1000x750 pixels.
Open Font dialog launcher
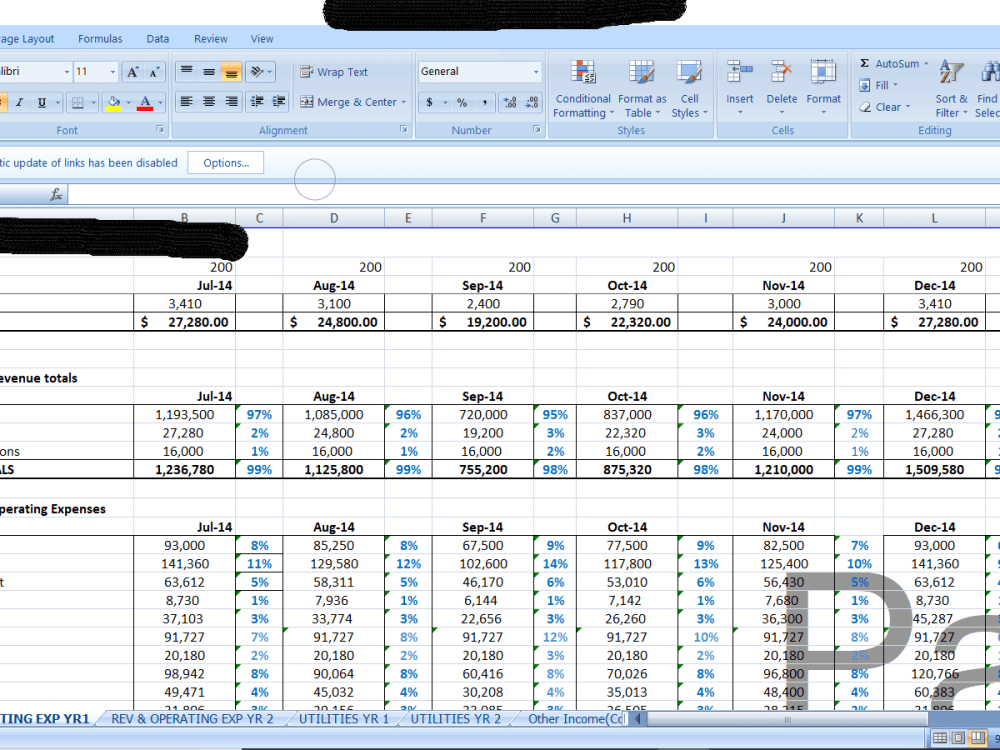159,129
